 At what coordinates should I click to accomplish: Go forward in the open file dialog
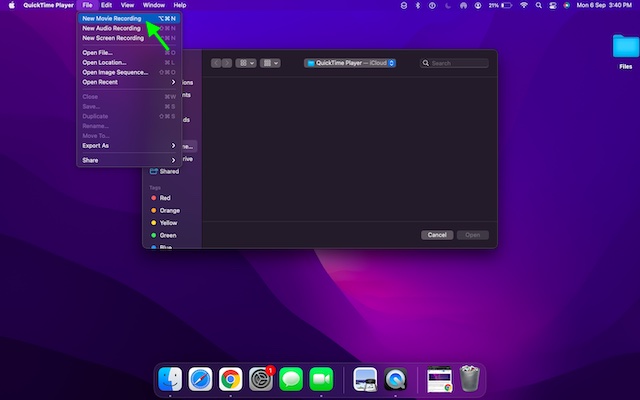(227, 63)
